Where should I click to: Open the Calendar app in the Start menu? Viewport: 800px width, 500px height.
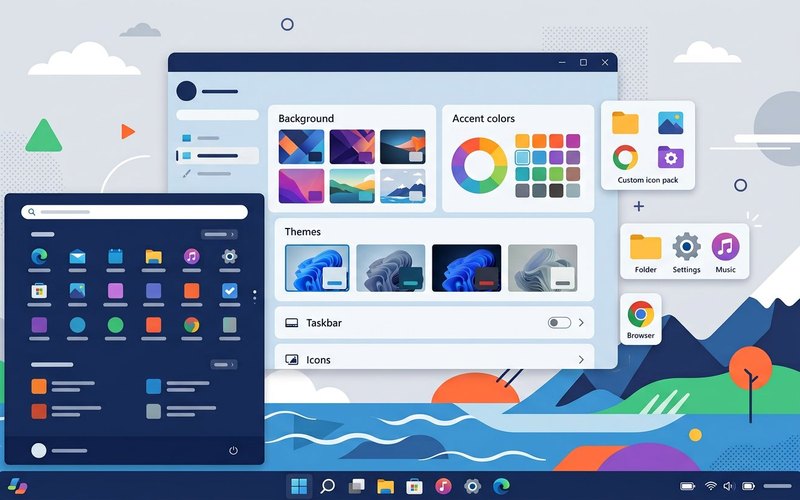[115, 256]
